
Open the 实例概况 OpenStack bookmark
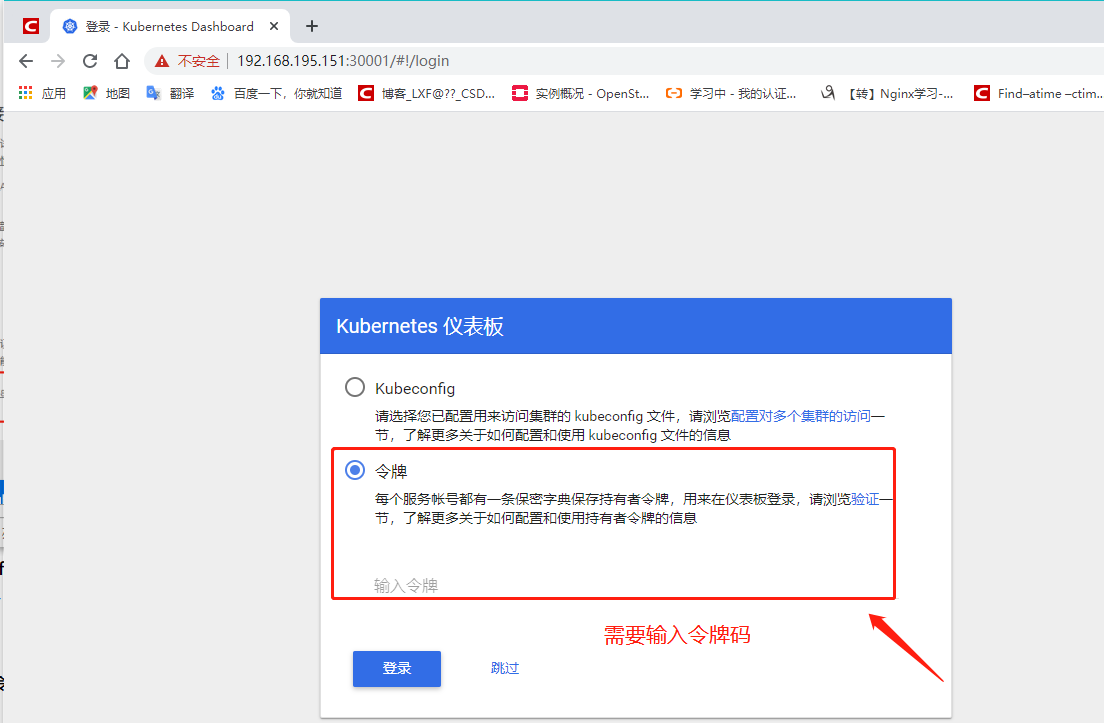coord(580,93)
